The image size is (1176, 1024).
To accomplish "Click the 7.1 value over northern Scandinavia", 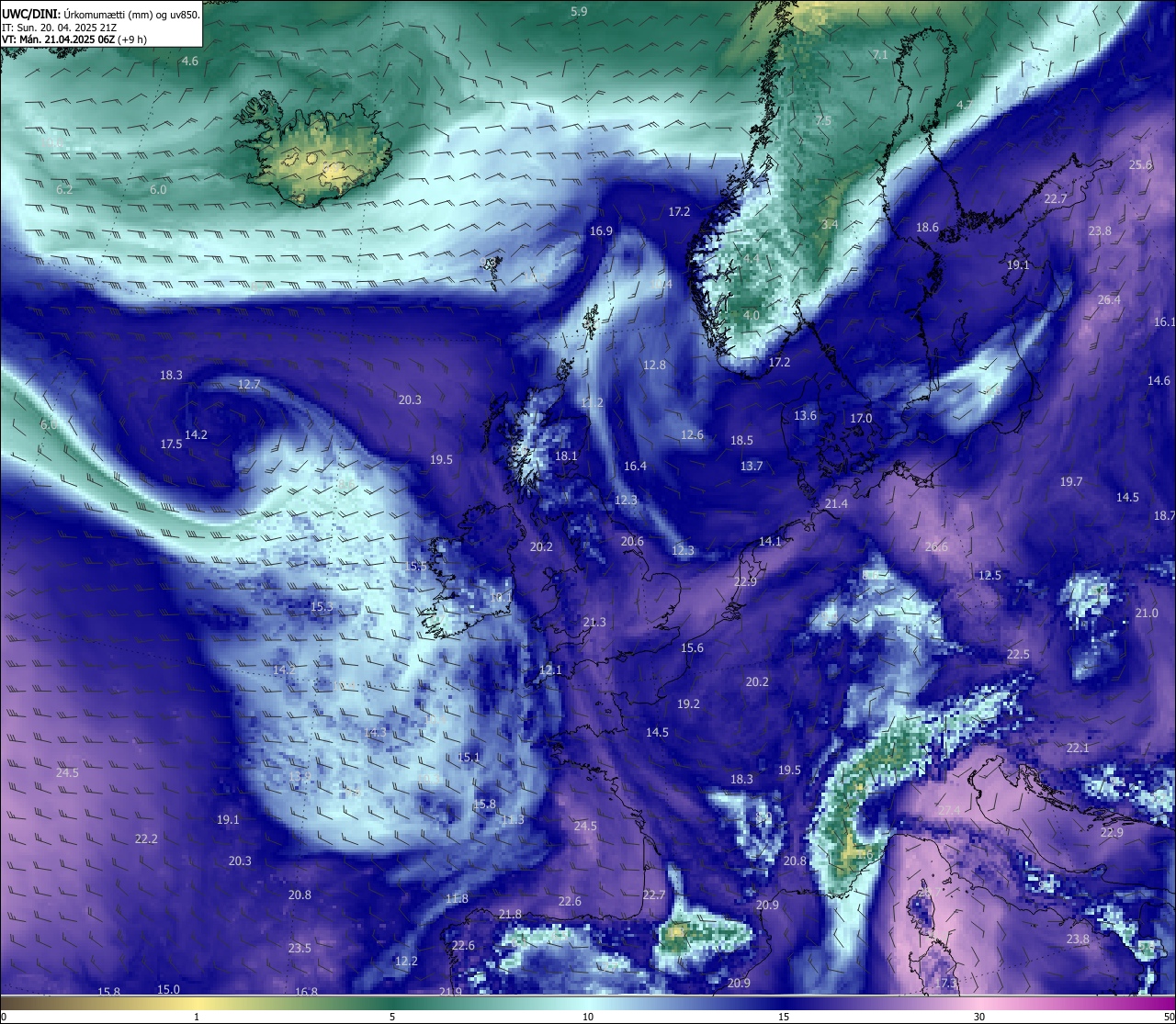I will click(x=880, y=55).
